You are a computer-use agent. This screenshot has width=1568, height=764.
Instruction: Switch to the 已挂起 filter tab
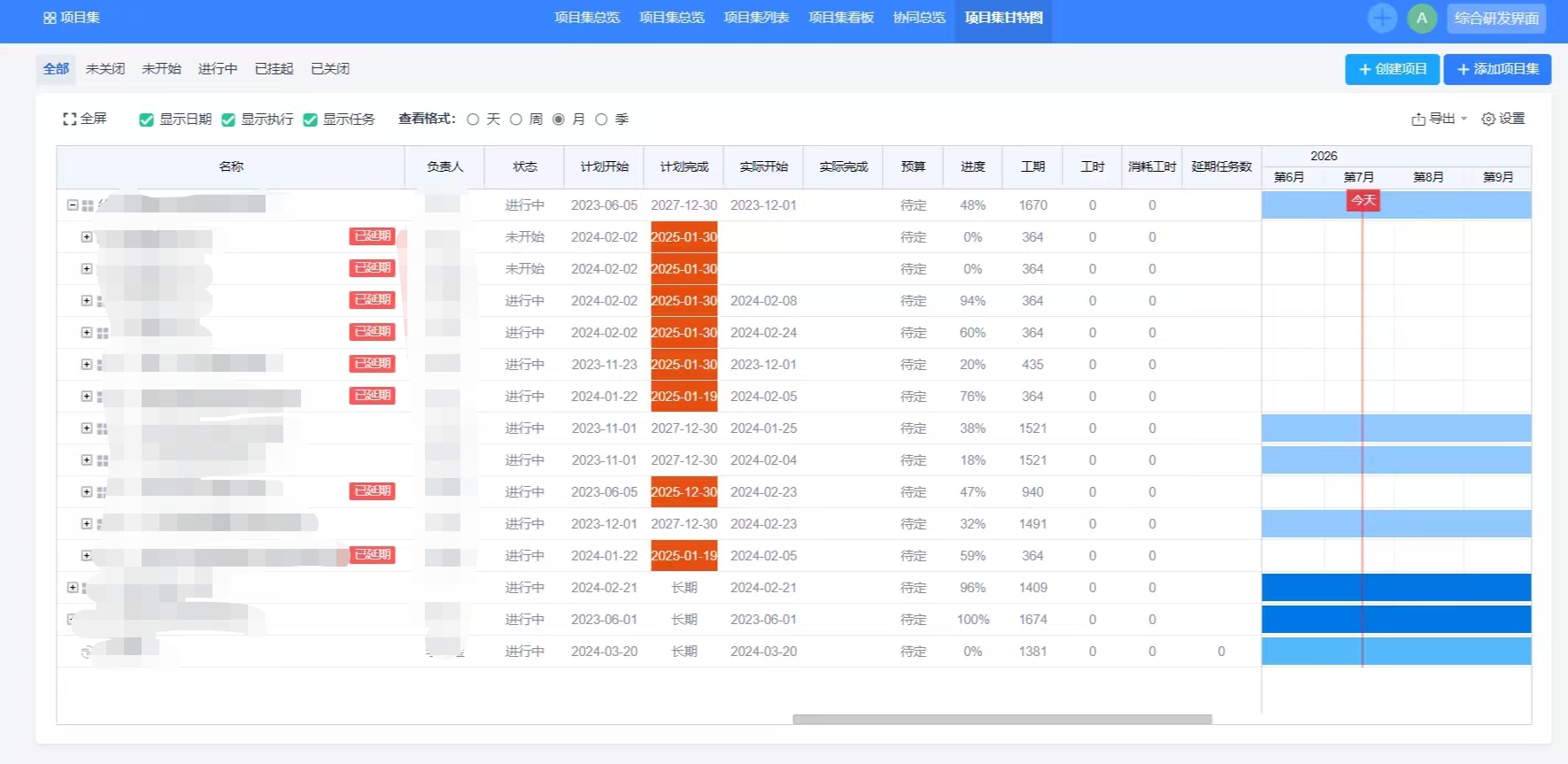point(274,69)
